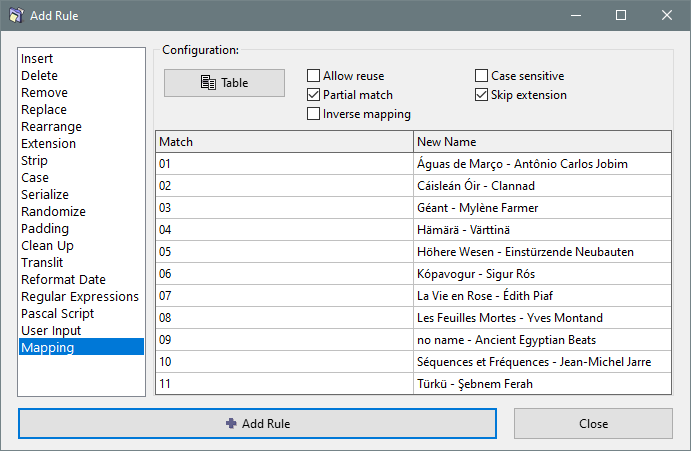
Task: Select the Extension rule type
Action: click(x=82, y=143)
